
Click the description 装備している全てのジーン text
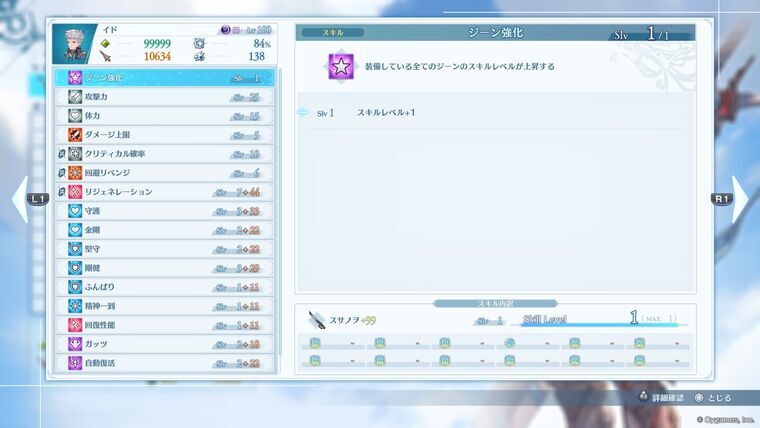[459, 66]
